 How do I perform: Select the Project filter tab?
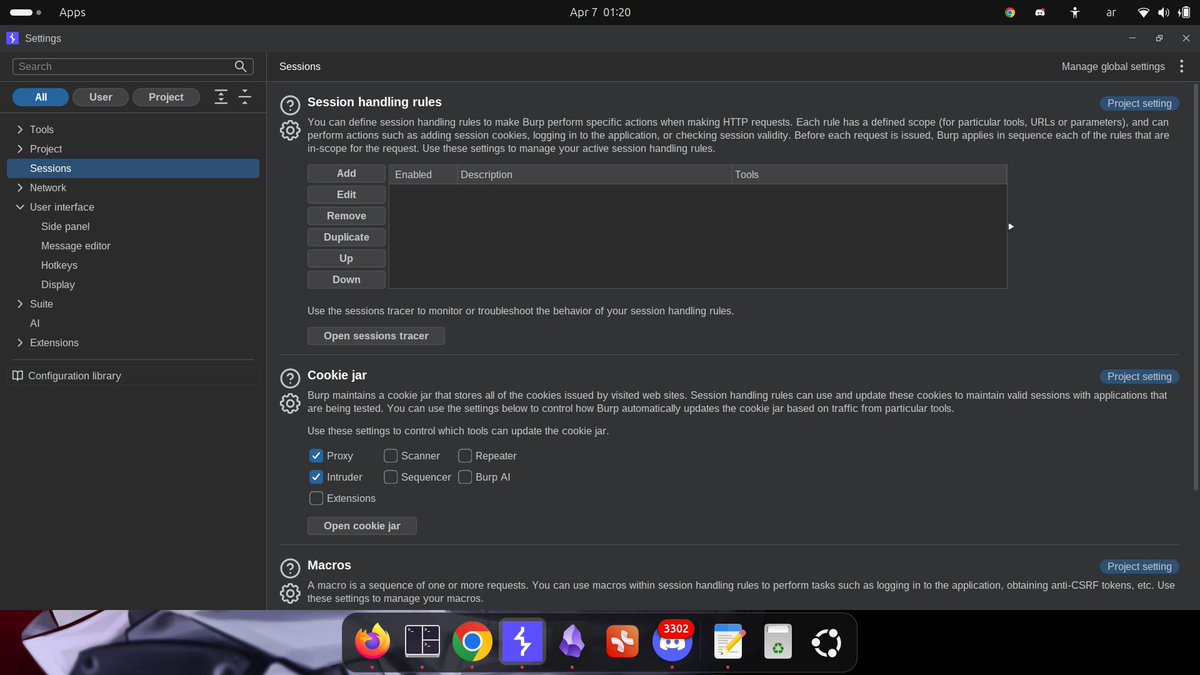(x=166, y=97)
